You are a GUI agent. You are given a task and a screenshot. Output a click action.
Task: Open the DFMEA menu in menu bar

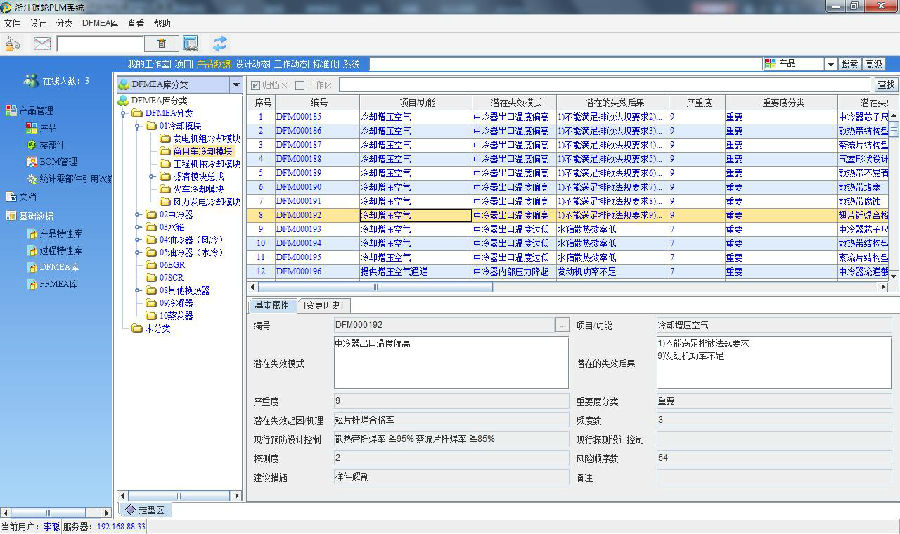pyautogui.click(x=98, y=22)
